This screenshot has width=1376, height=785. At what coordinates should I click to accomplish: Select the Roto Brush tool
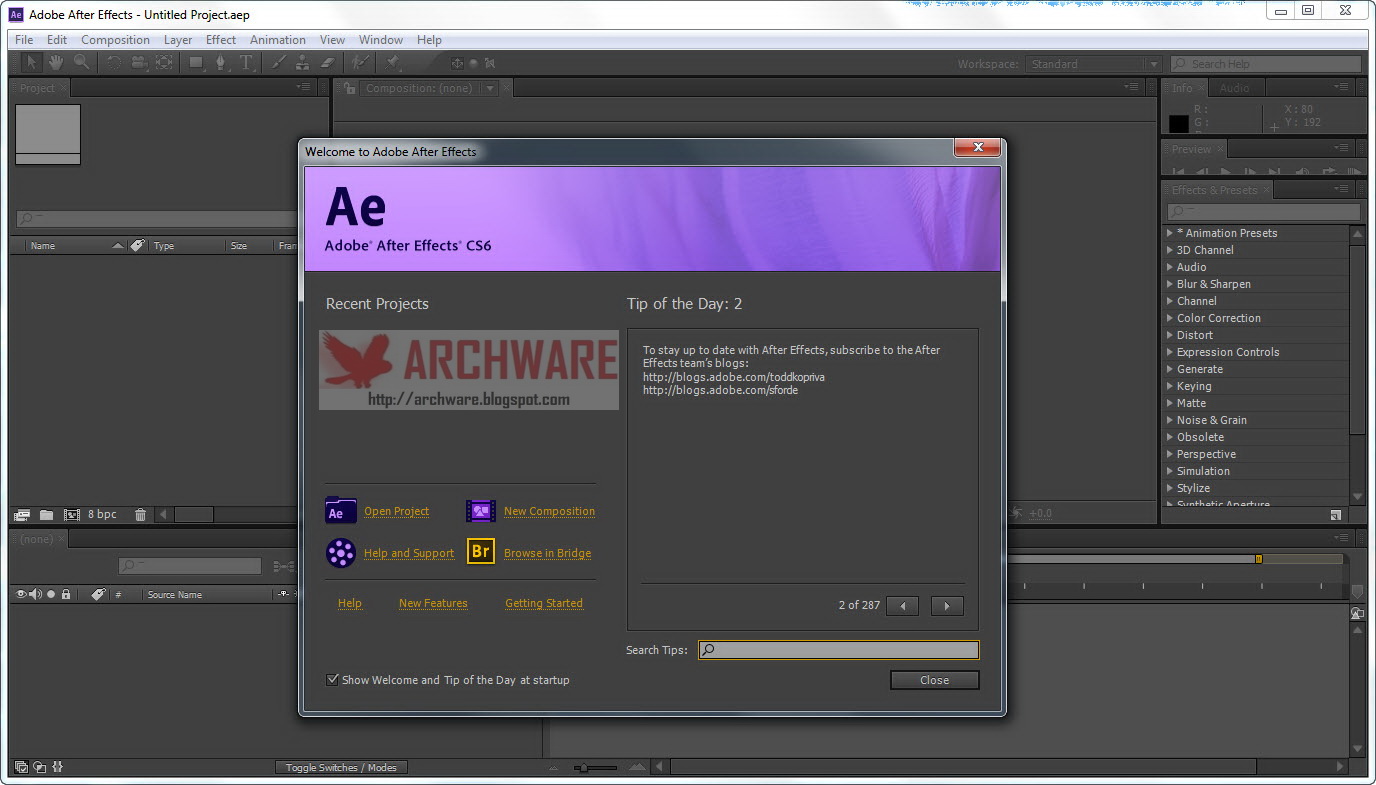[360, 63]
